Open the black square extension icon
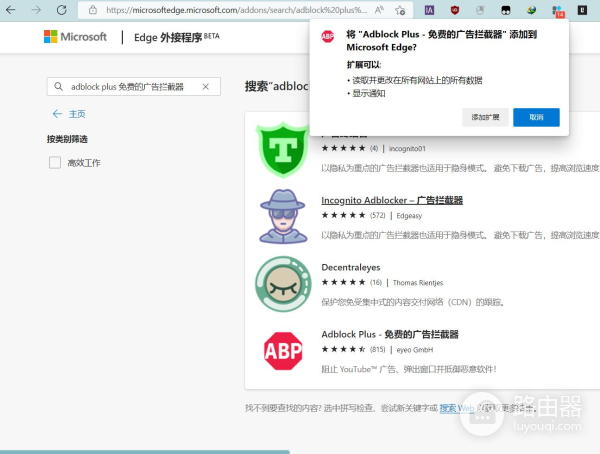 [x=582, y=10]
